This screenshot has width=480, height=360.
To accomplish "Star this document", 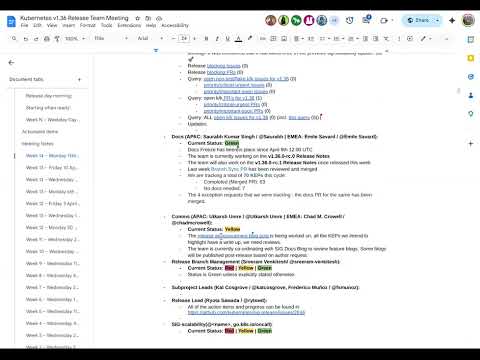I will coord(137,18).
